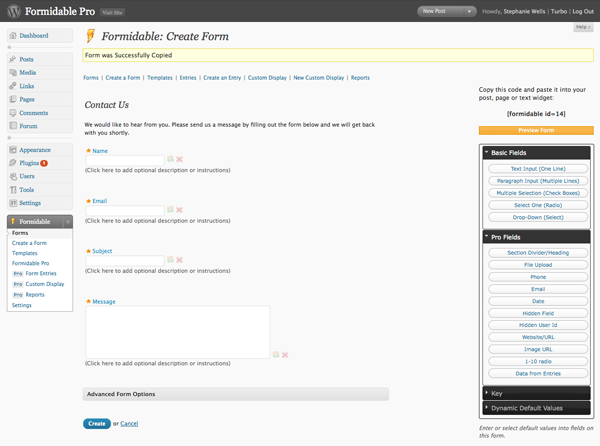Click the Pages sidebar icon
The image size is (600, 446).
13,99
